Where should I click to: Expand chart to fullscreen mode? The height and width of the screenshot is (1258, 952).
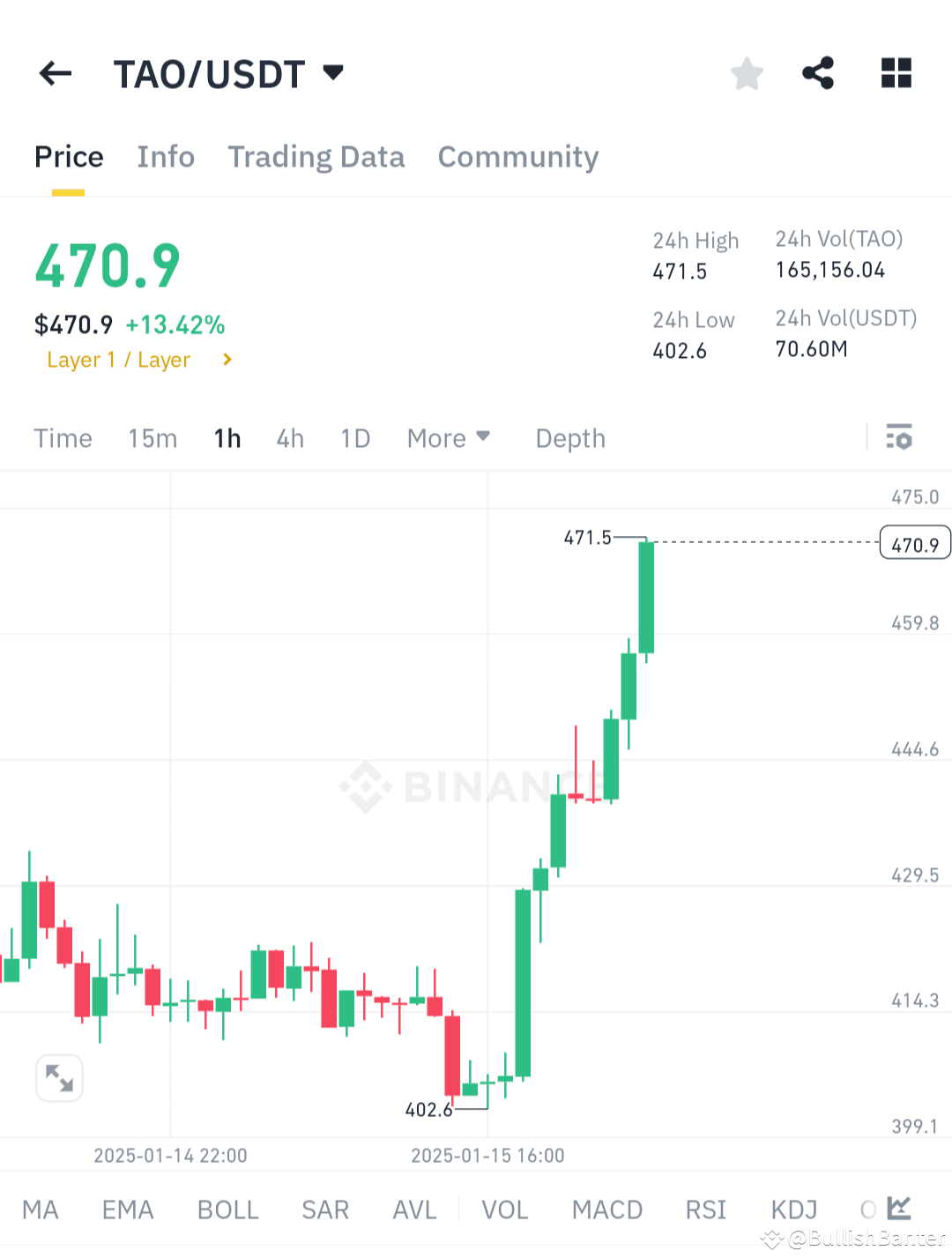[59, 1077]
